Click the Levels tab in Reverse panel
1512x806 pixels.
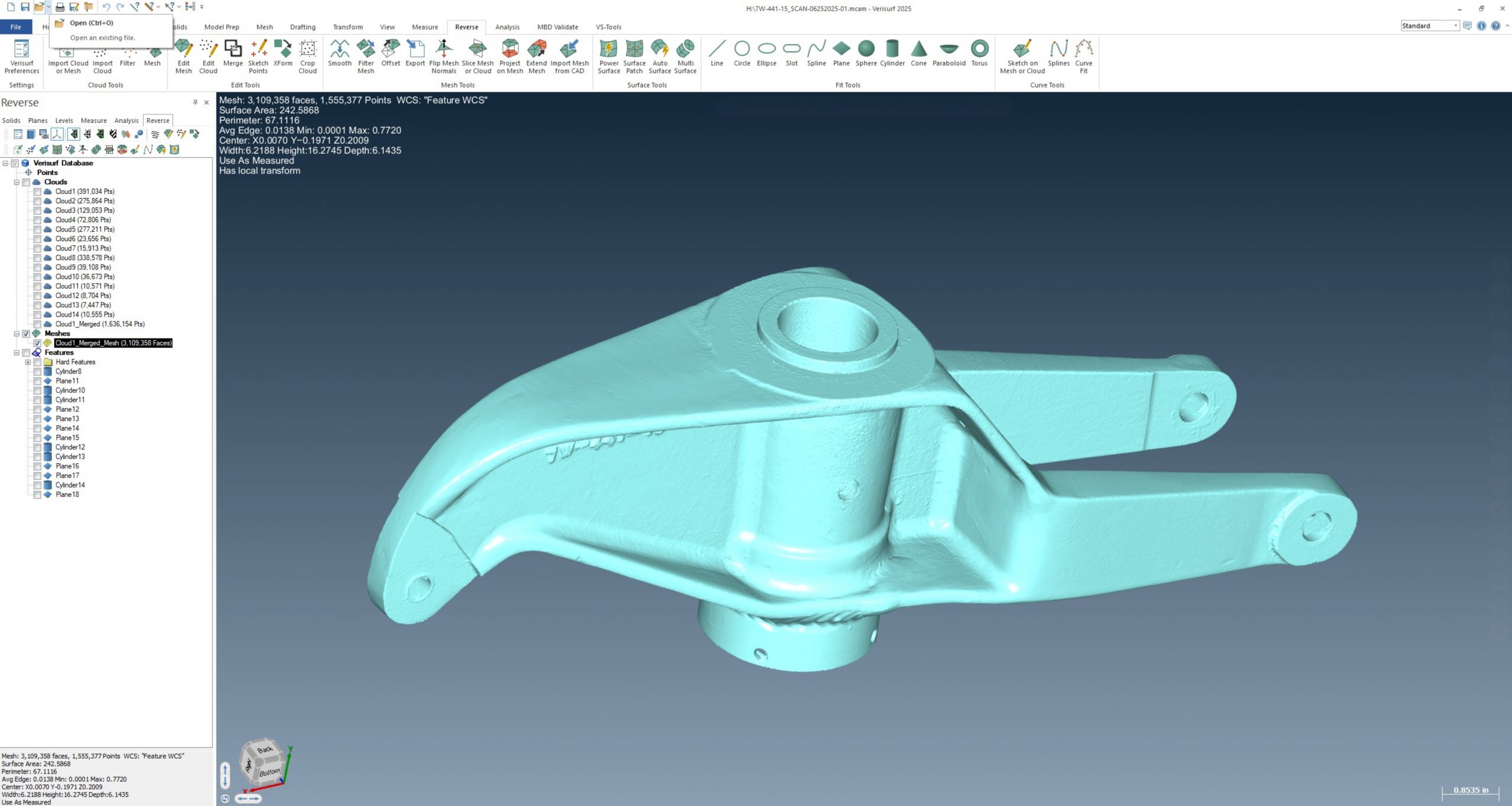tap(64, 121)
